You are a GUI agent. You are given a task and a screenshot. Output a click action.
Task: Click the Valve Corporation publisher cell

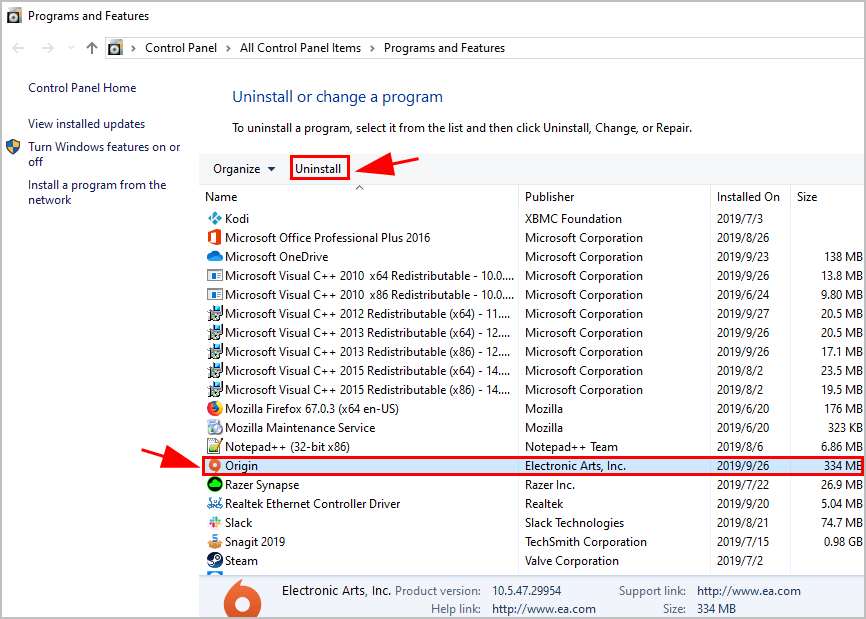click(572, 561)
